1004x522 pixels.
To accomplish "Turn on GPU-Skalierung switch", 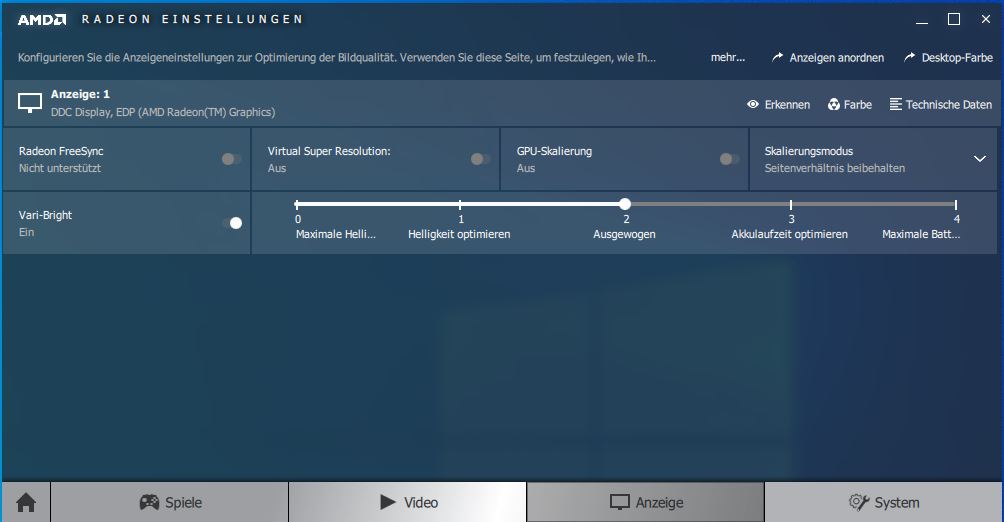I will (x=729, y=159).
